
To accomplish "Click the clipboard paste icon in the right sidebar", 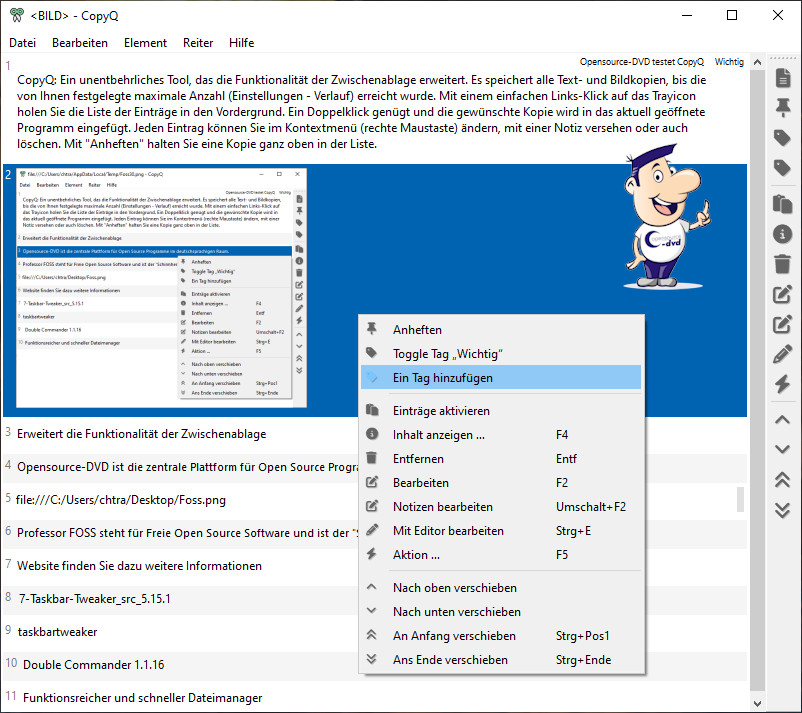I will pos(783,203).
